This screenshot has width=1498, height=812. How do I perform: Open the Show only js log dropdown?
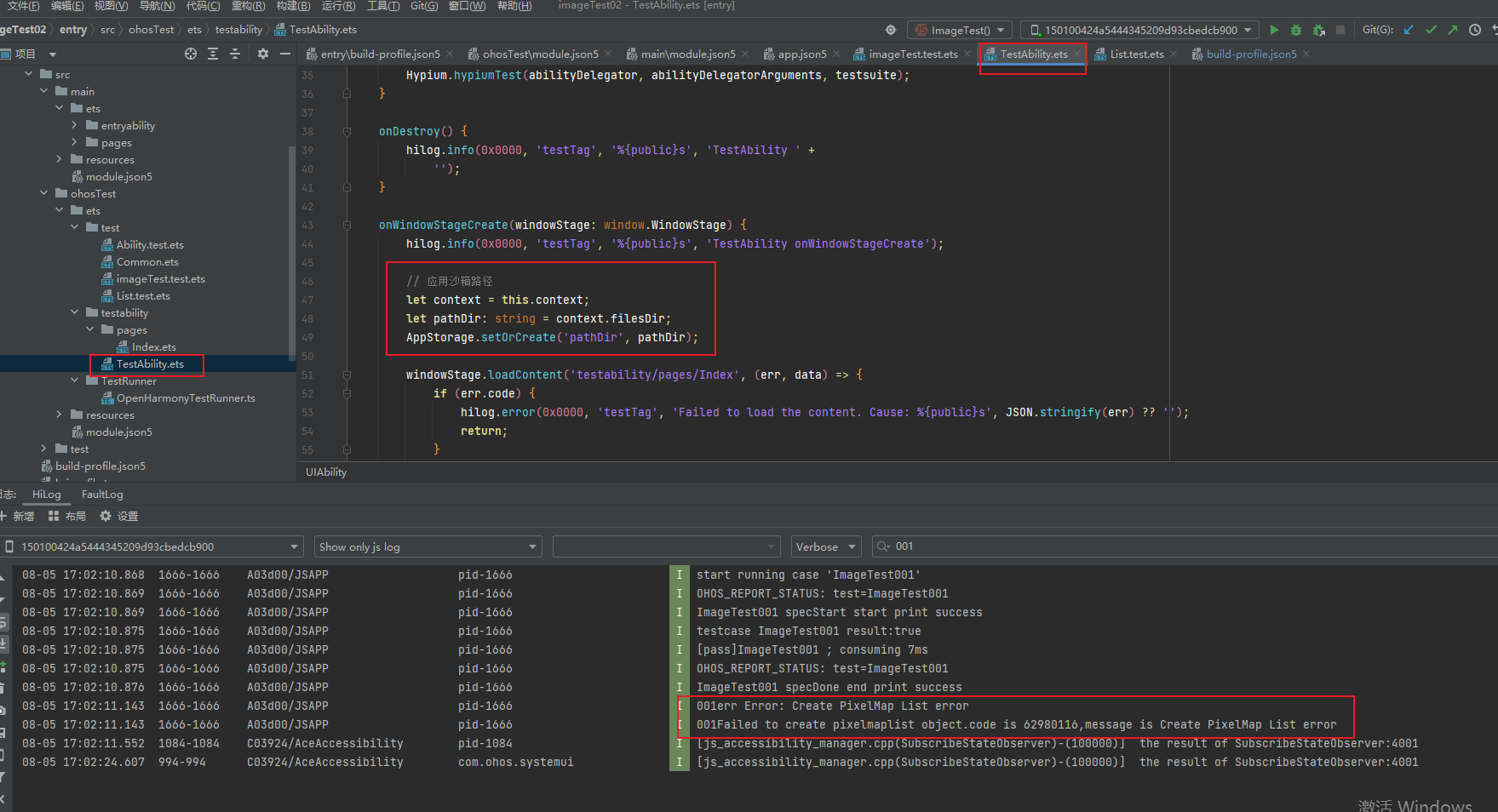(x=428, y=546)
